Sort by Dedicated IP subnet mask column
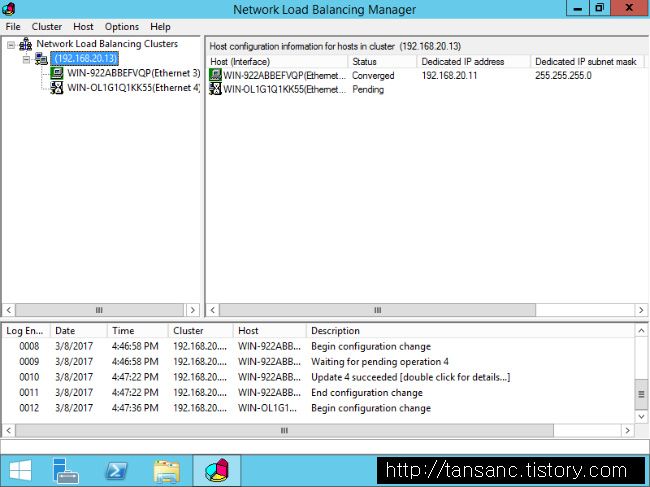650x487 pixels. tap(587, 61)
